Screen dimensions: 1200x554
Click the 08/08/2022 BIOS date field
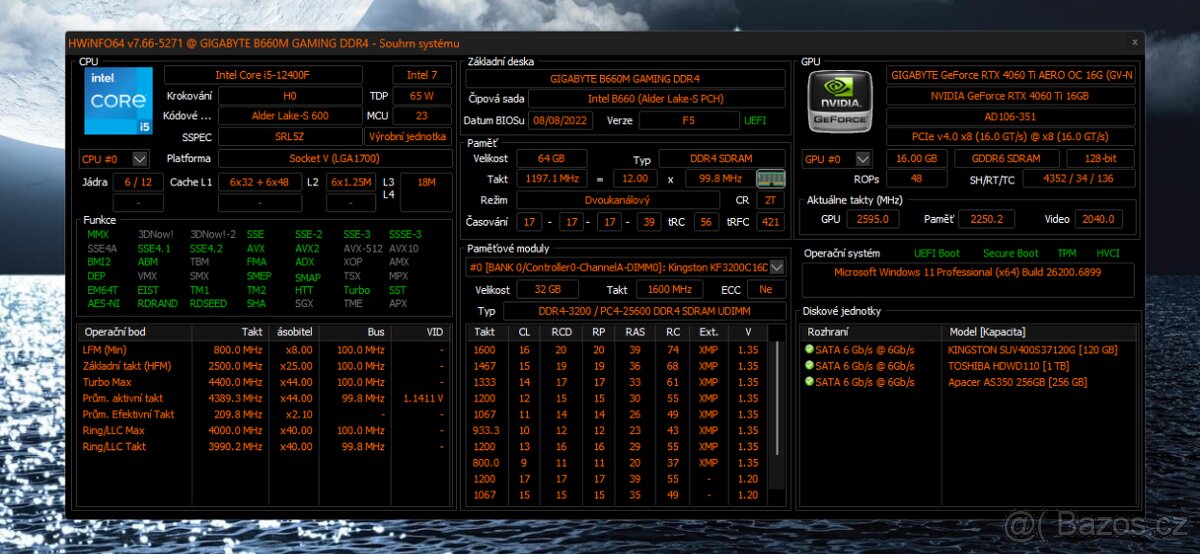click(562, 120)
